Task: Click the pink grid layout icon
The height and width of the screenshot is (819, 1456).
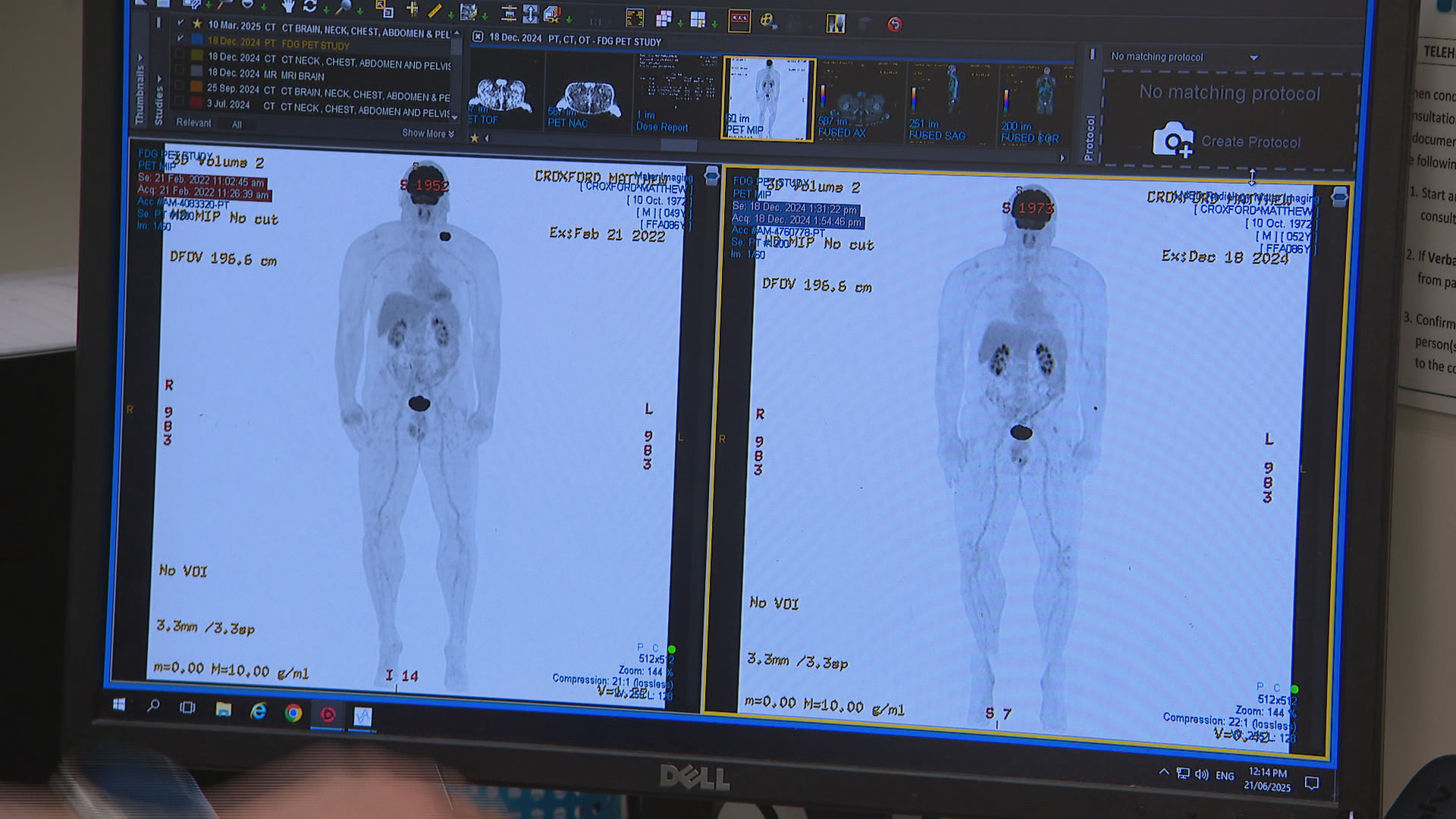Action: tap(664, 18)
